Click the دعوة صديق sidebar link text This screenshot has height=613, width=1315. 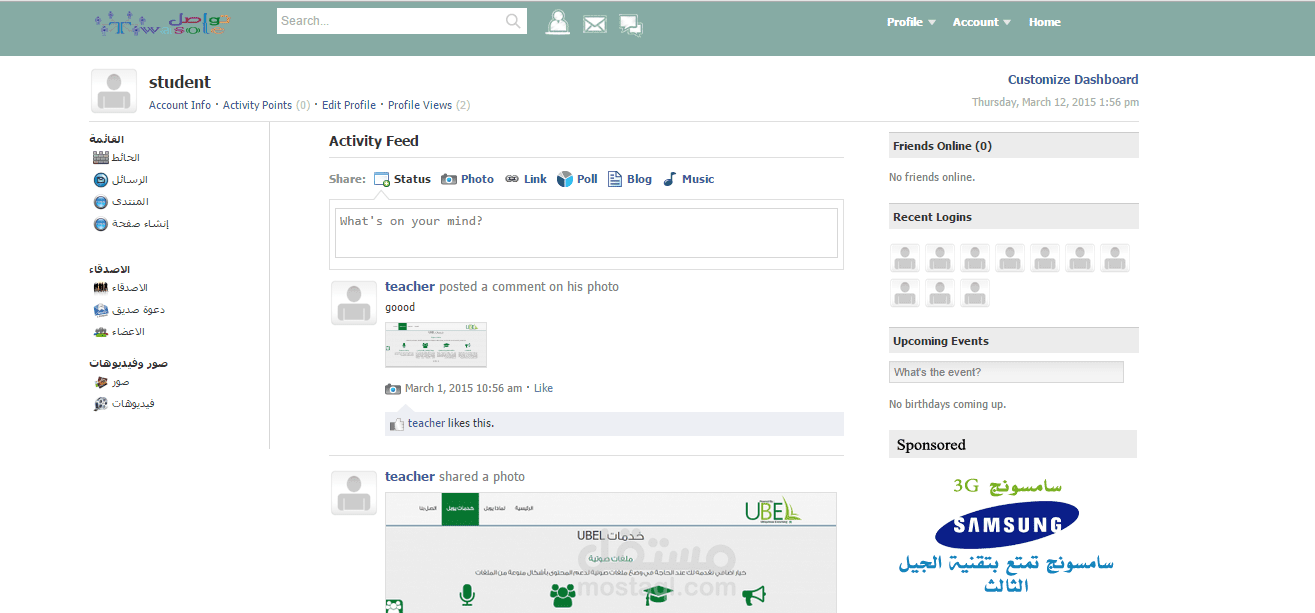[138, 310]
